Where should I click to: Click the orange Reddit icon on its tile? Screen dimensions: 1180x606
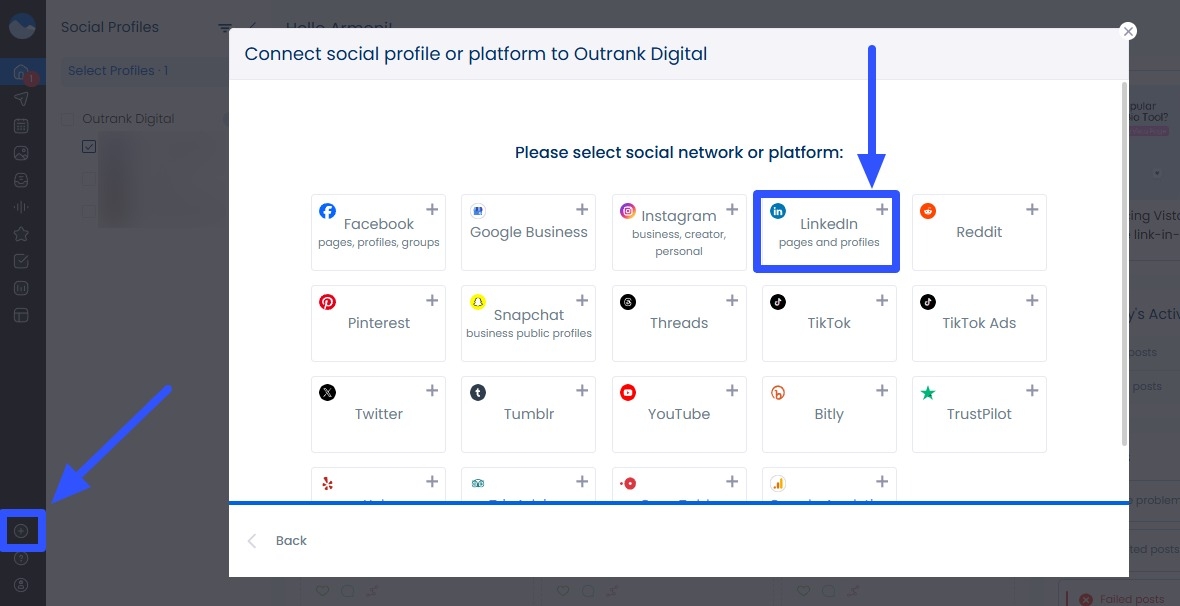tap(928, 211)
